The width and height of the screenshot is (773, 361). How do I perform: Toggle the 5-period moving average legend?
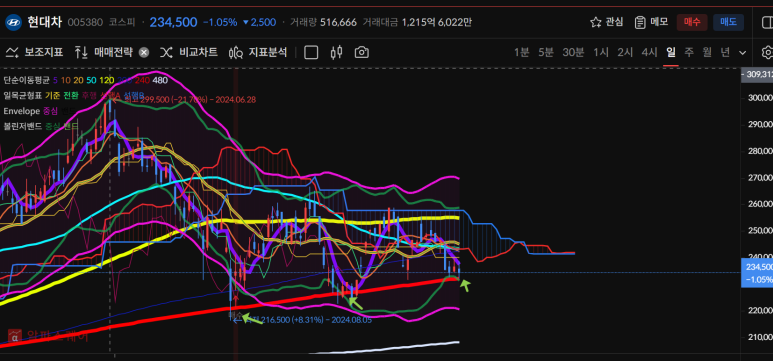tap(55, 80)
